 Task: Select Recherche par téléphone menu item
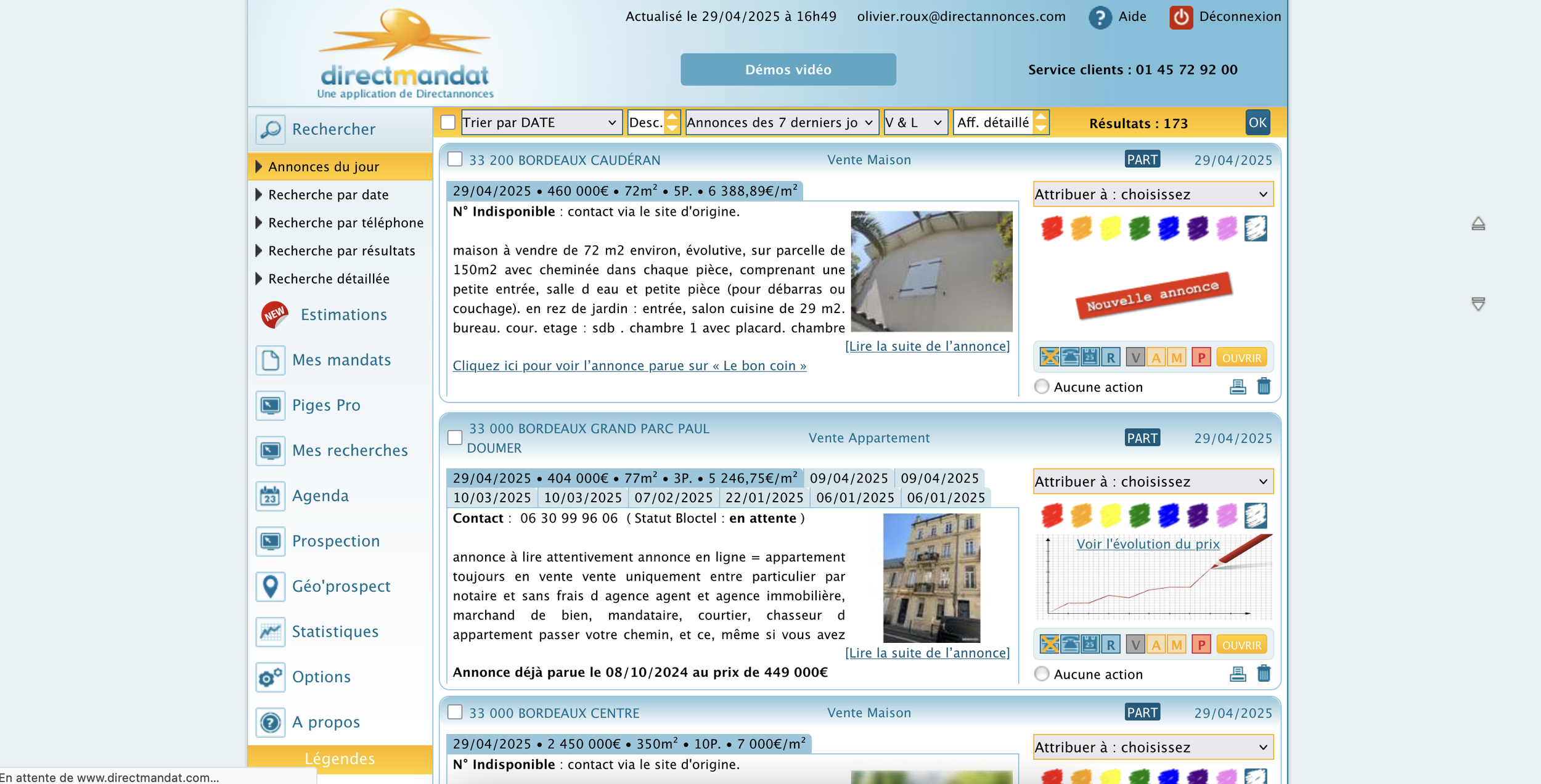point(345,223)
